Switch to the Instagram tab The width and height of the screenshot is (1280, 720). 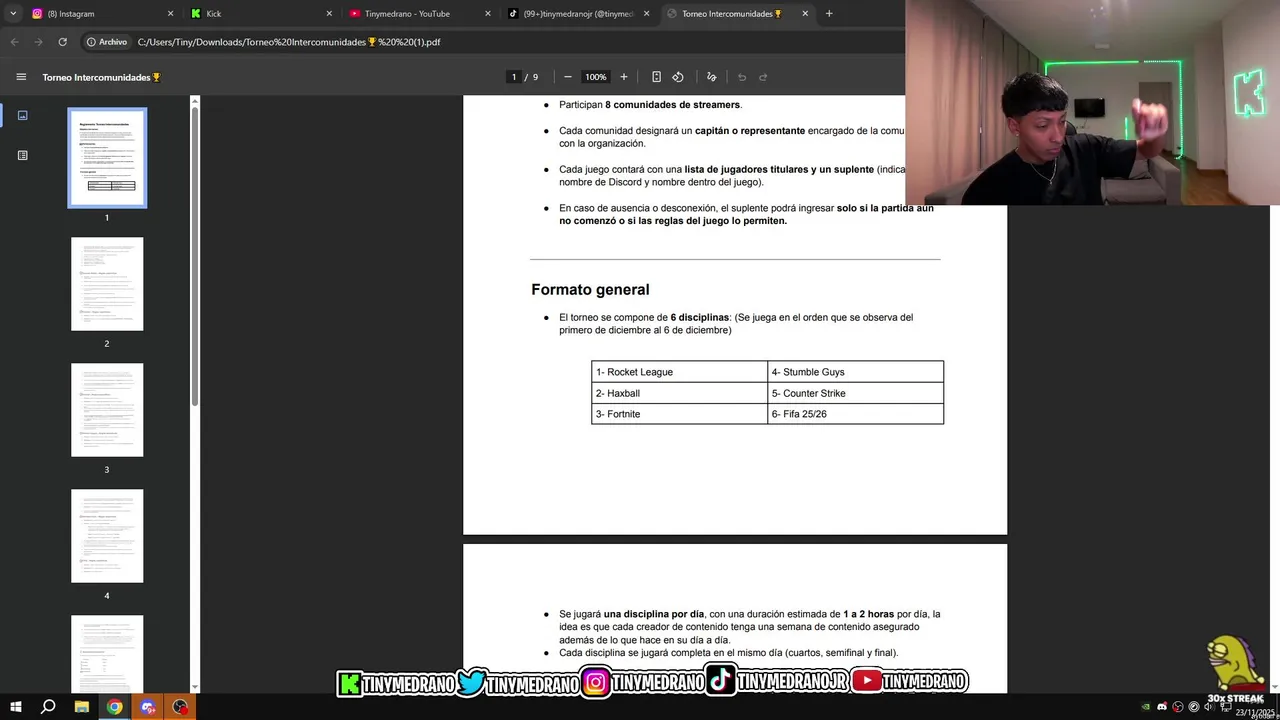[100, 14]
